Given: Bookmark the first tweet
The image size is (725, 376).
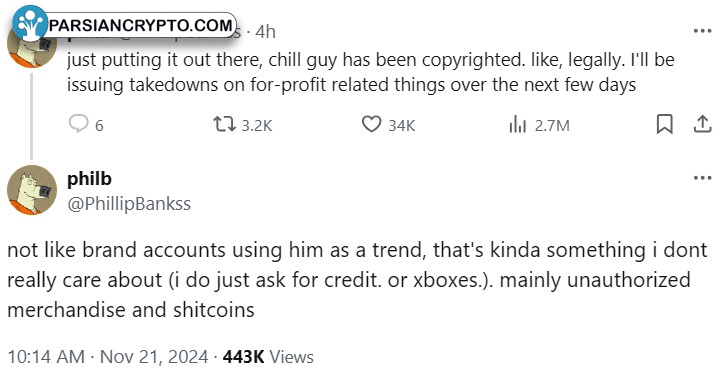Looking at the screenshot, I should [664, 124].
